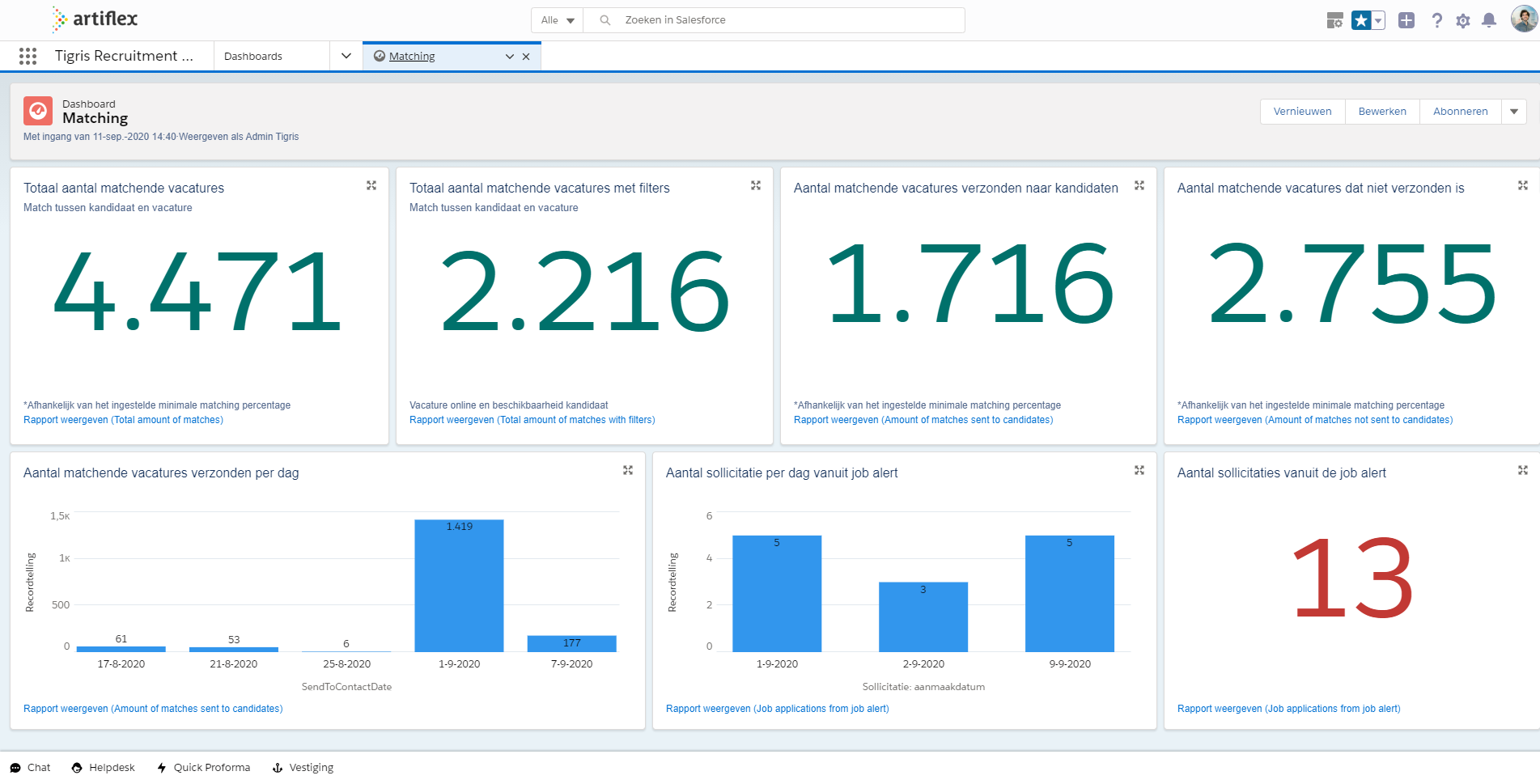The height and width of the screenshot is (784, 1540).
Task: Open the Help question mark icon
Action: (x=1436, y=20)
